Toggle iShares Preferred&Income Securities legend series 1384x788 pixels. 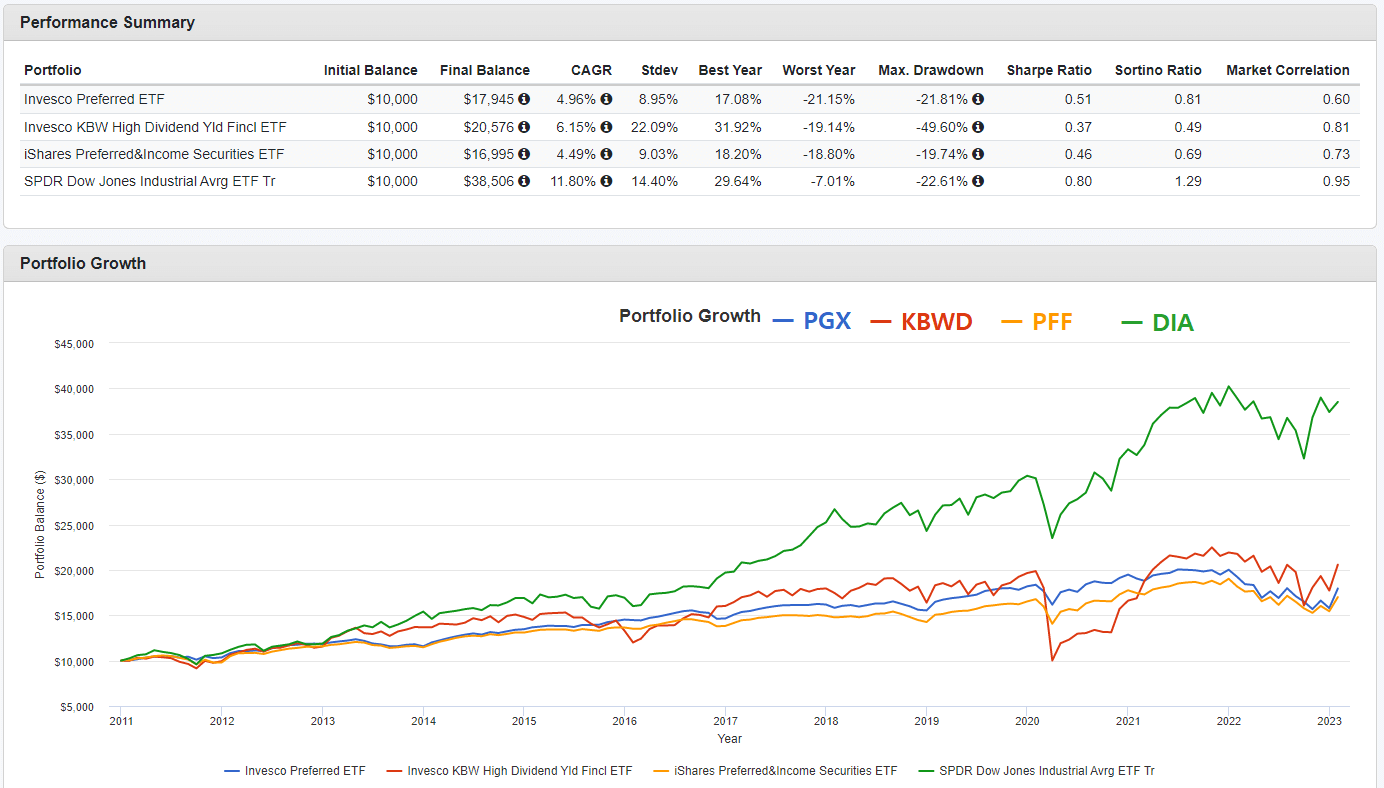click(775, 771)
